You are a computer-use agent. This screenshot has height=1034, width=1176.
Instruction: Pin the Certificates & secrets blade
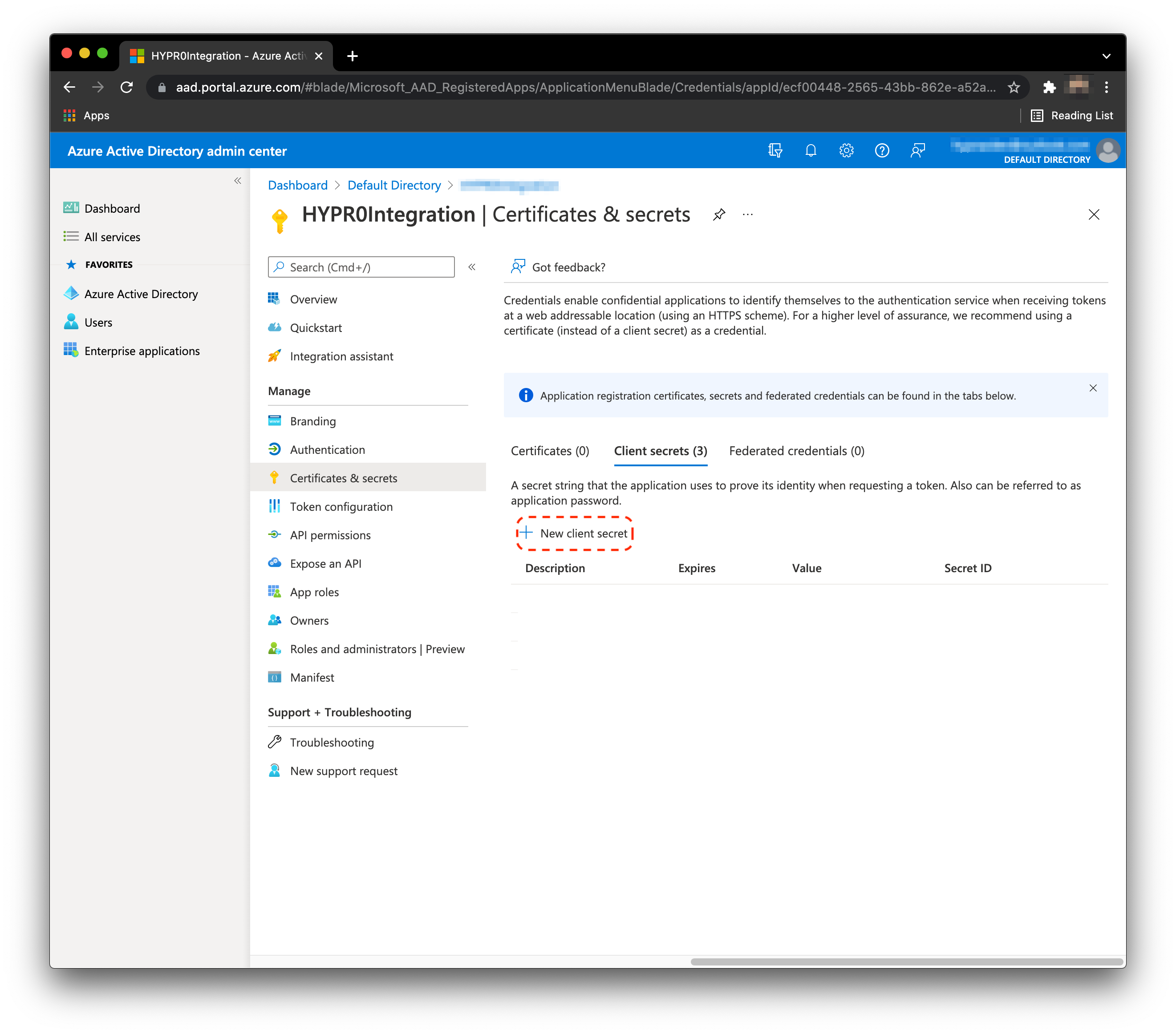coord(719,214)
